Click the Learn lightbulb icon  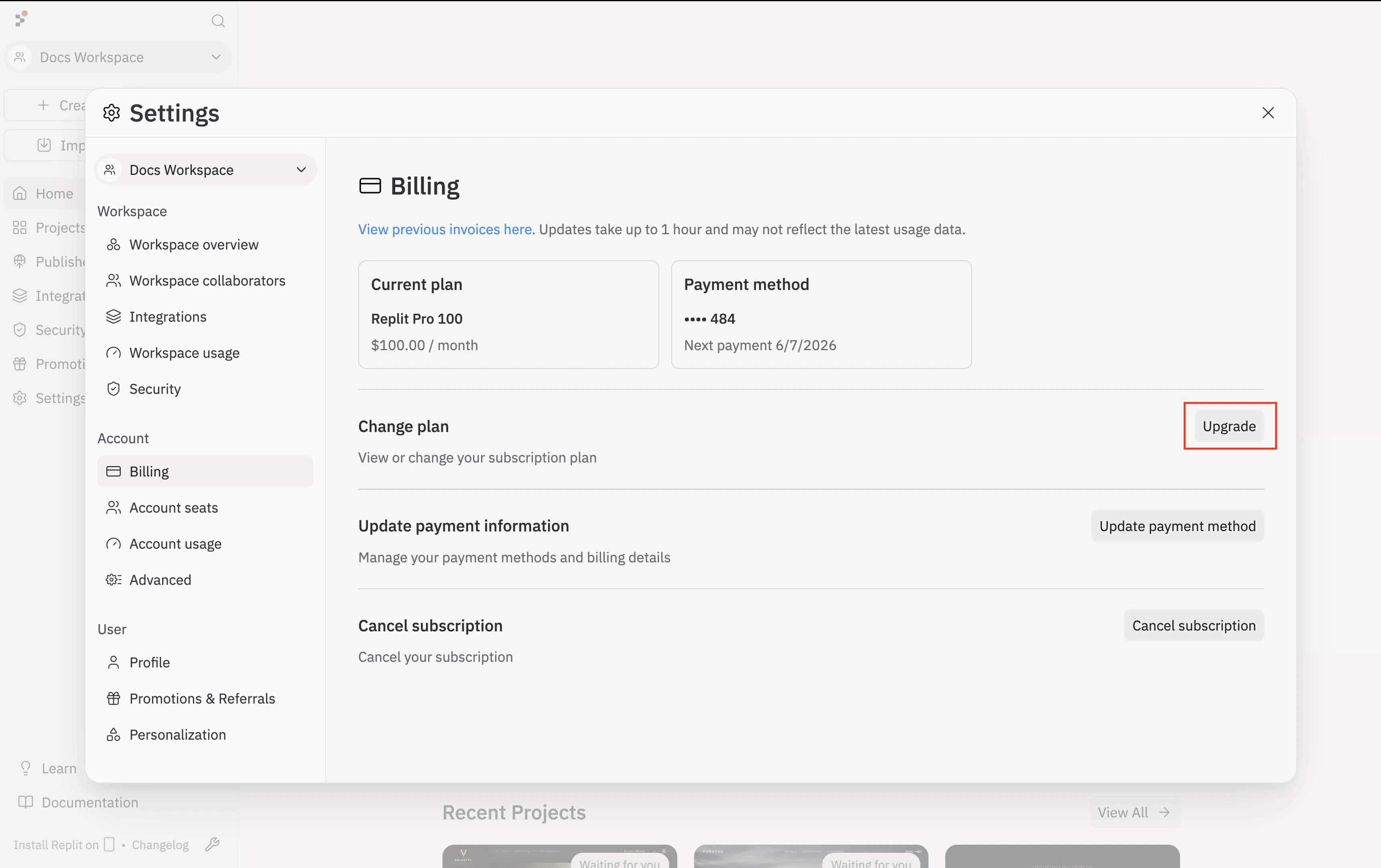point(26,768)
